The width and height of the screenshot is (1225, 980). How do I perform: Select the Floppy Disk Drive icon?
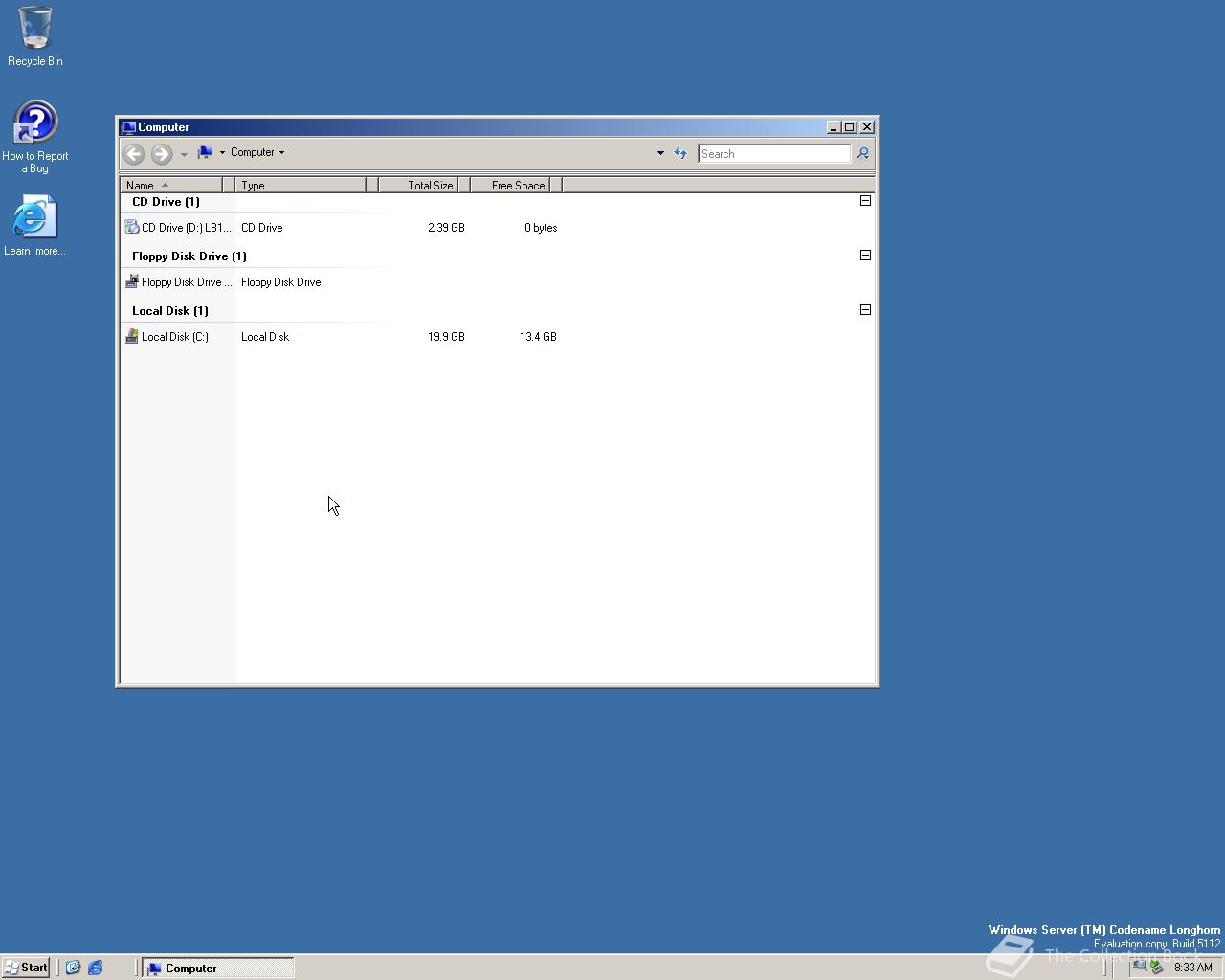pos(132,282)
